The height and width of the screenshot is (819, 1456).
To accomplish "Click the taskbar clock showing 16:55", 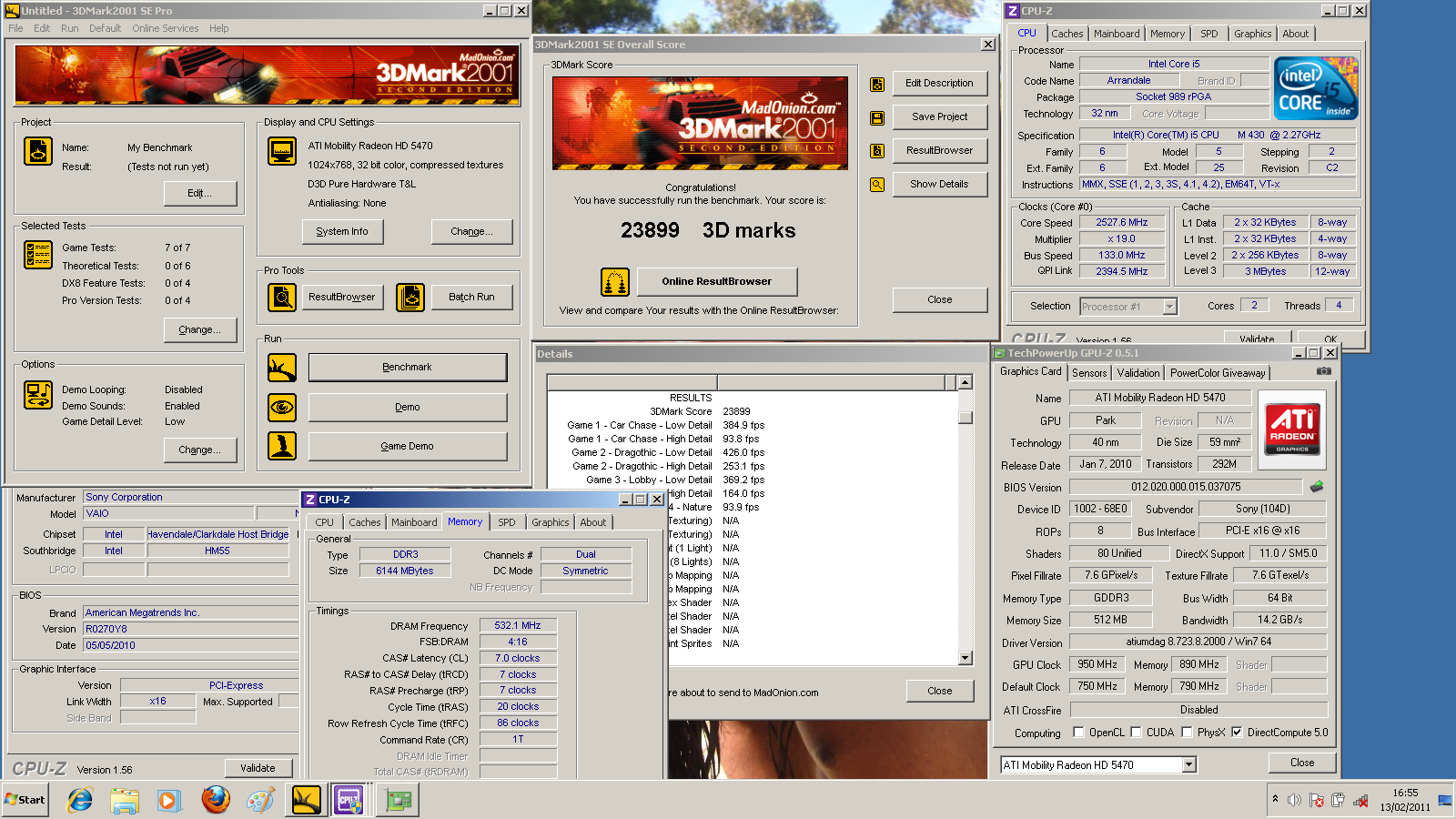I will [x=1405, y=793].
